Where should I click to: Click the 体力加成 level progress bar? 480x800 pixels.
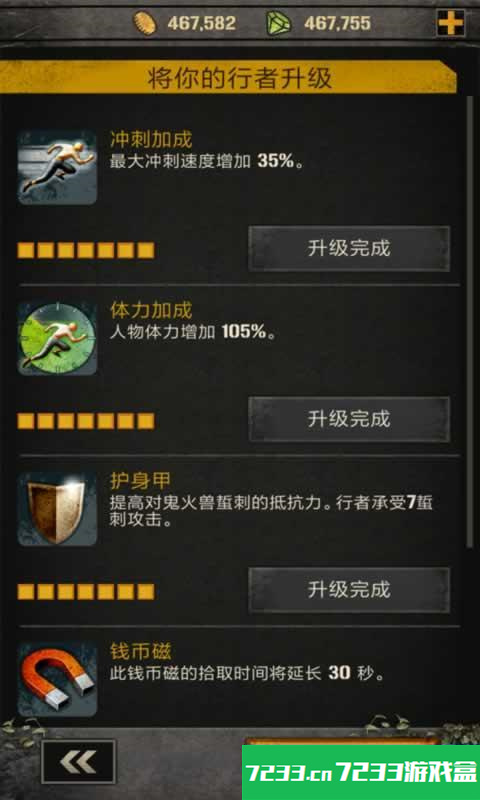tap(86, 421)
